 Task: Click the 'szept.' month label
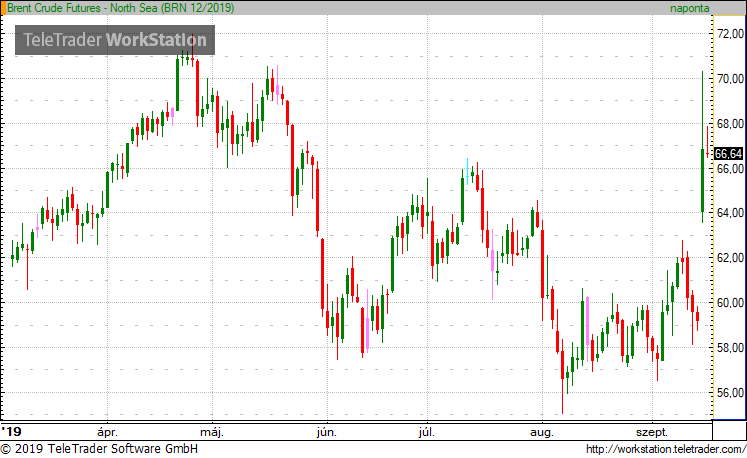pyautogui.click(x=652, y=432)
